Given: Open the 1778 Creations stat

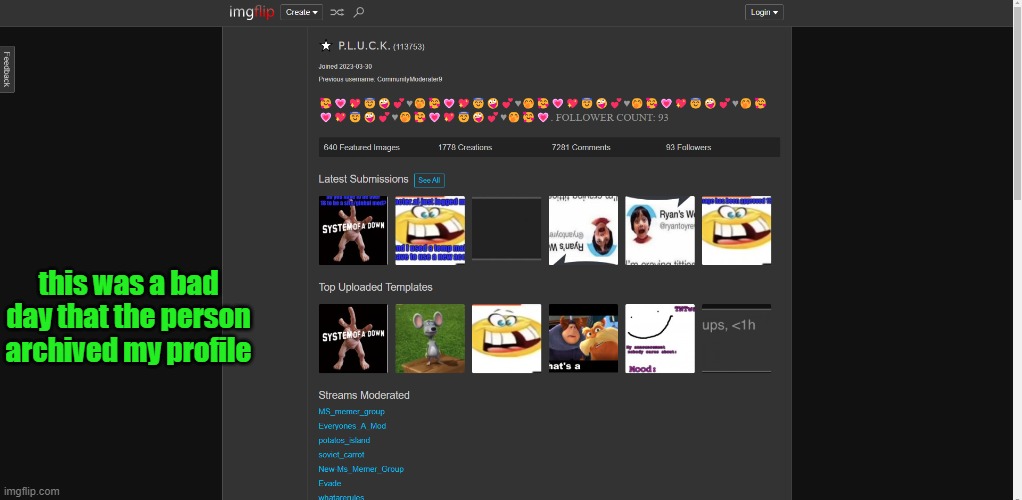Looking at the screenshot, I should pos(465,147).
